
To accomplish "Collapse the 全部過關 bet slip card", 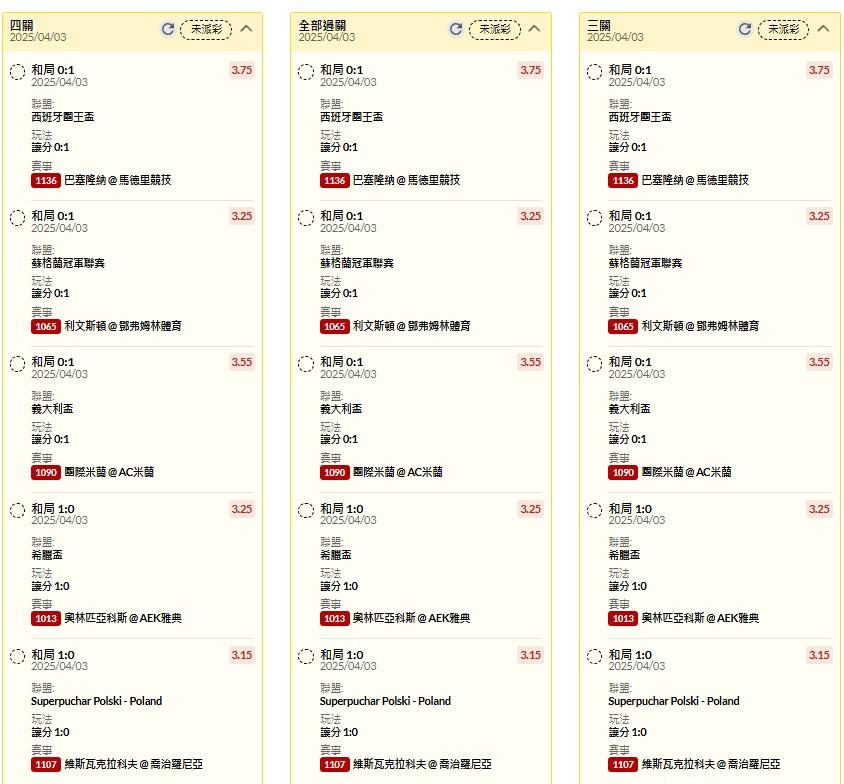I will coord(534,29).
